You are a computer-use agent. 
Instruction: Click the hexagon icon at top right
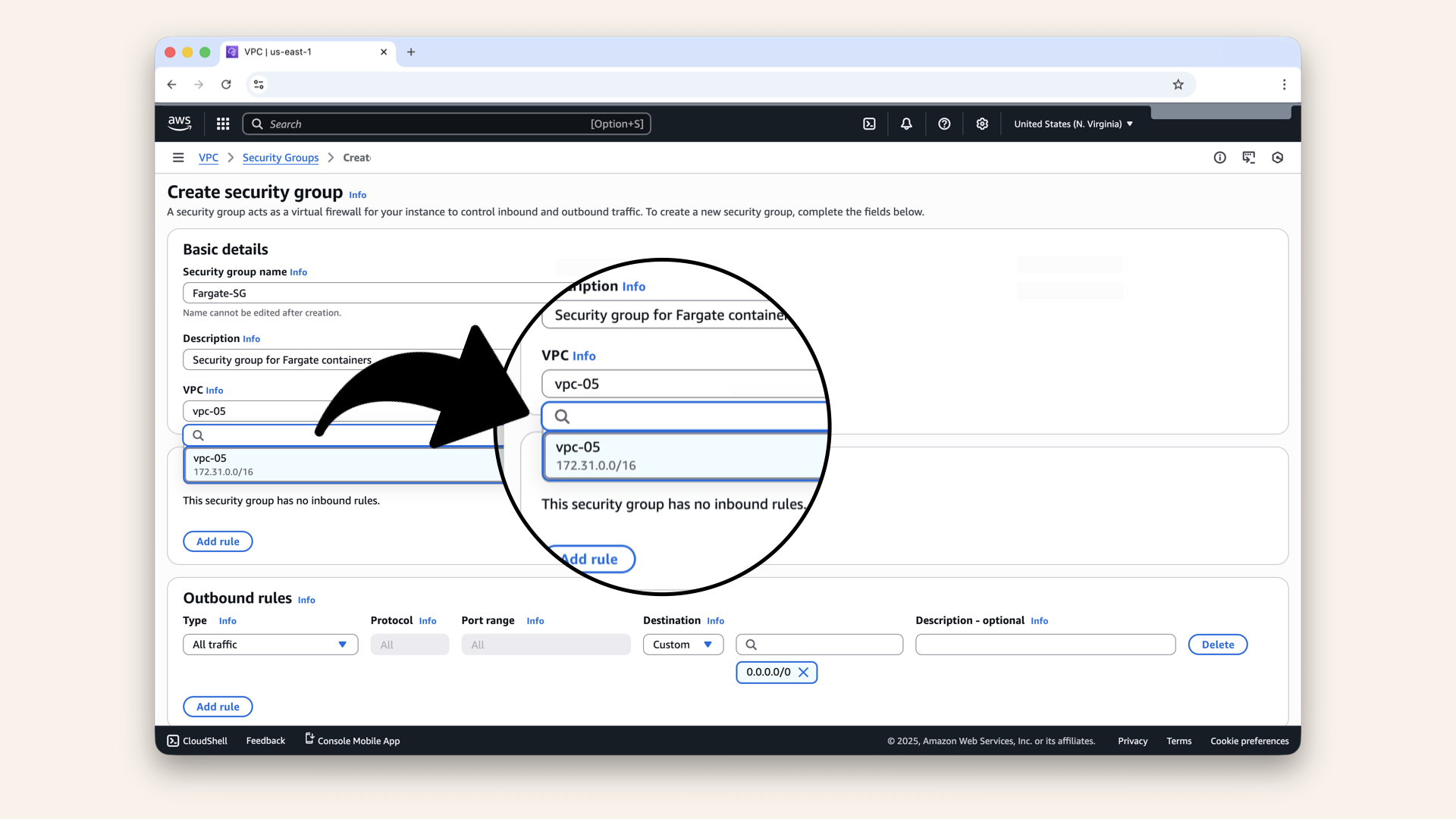click(x=1277, y=157)
